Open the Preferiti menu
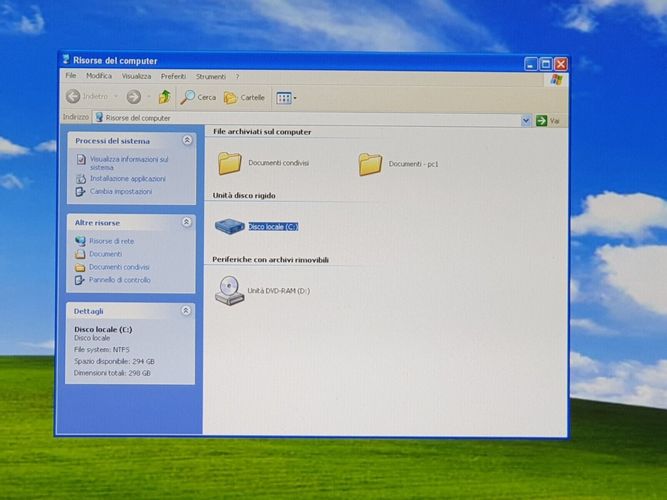The height and width of the screenshot is (500, 667). coord(173,77)
